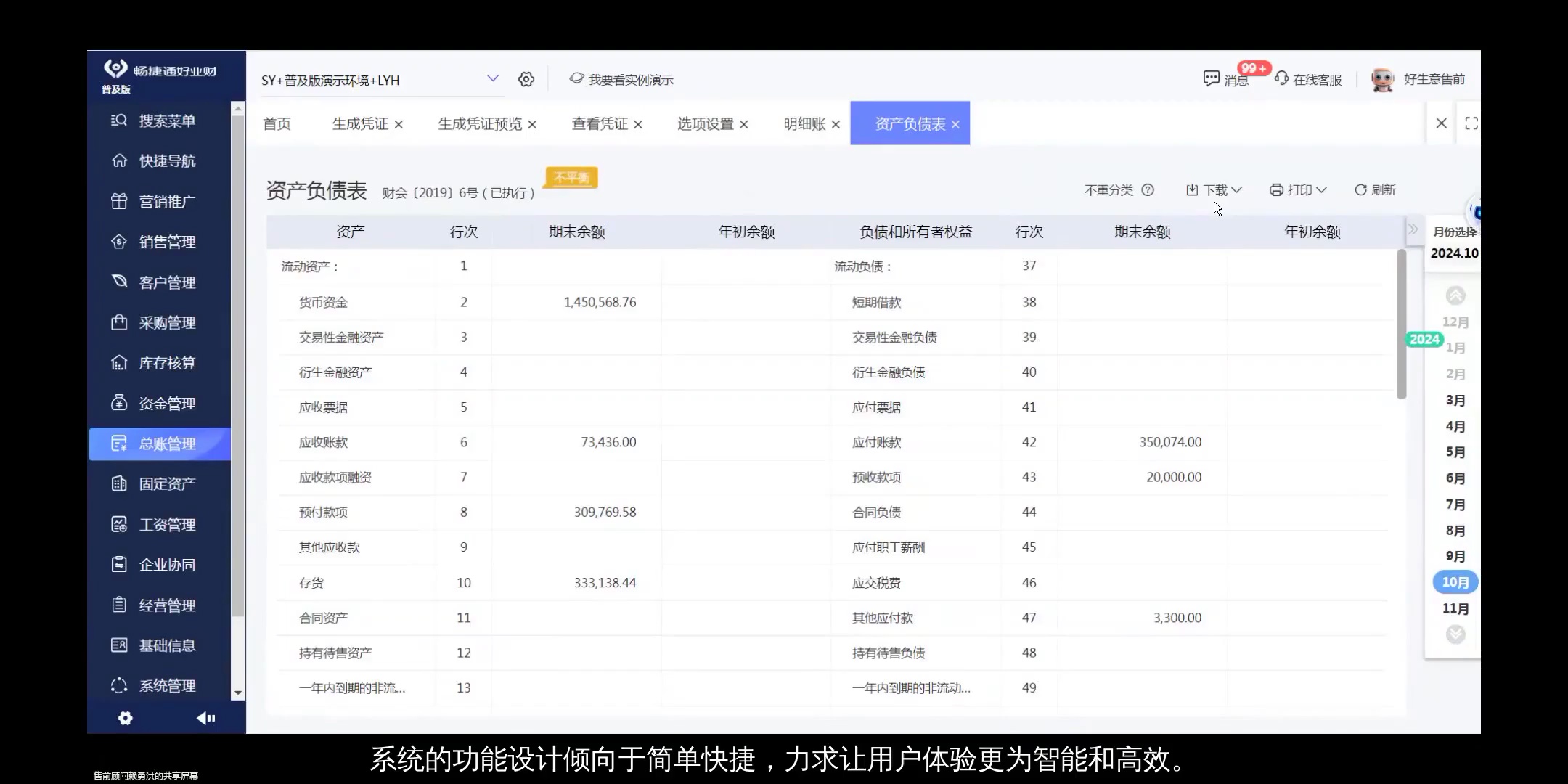1568x784 pixels.
Task: Select 10月 in the month picker
Action: tap(1455, 581)
